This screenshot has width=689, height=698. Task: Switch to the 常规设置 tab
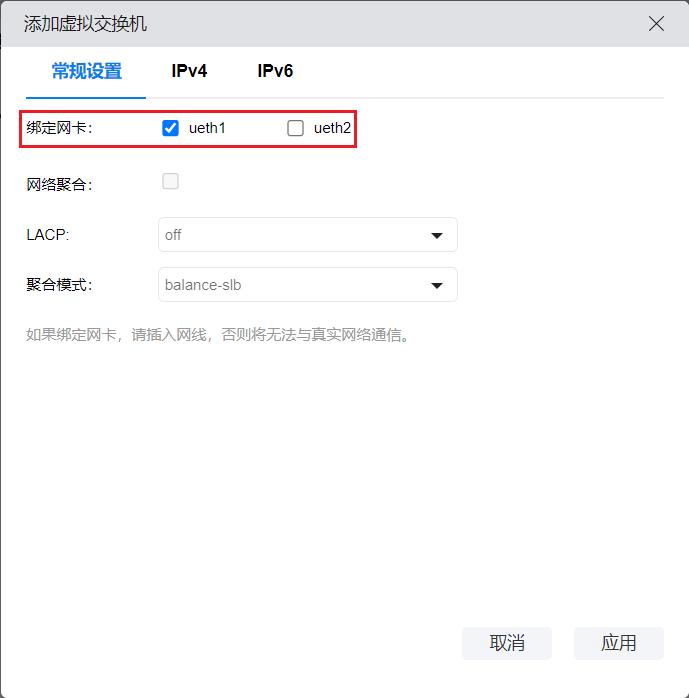click(x=87, y=71)
